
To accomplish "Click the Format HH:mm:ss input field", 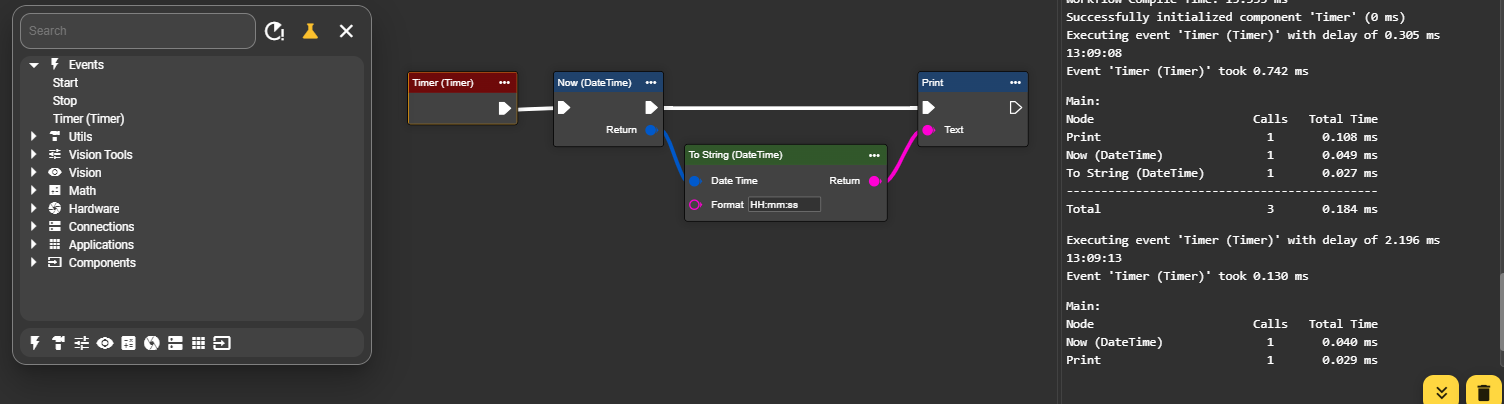I will 783,204.
